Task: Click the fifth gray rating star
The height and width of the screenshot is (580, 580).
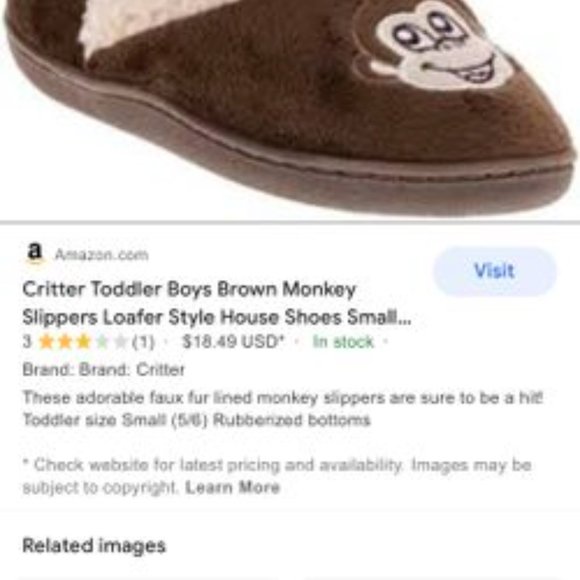Action: point(120,341)
